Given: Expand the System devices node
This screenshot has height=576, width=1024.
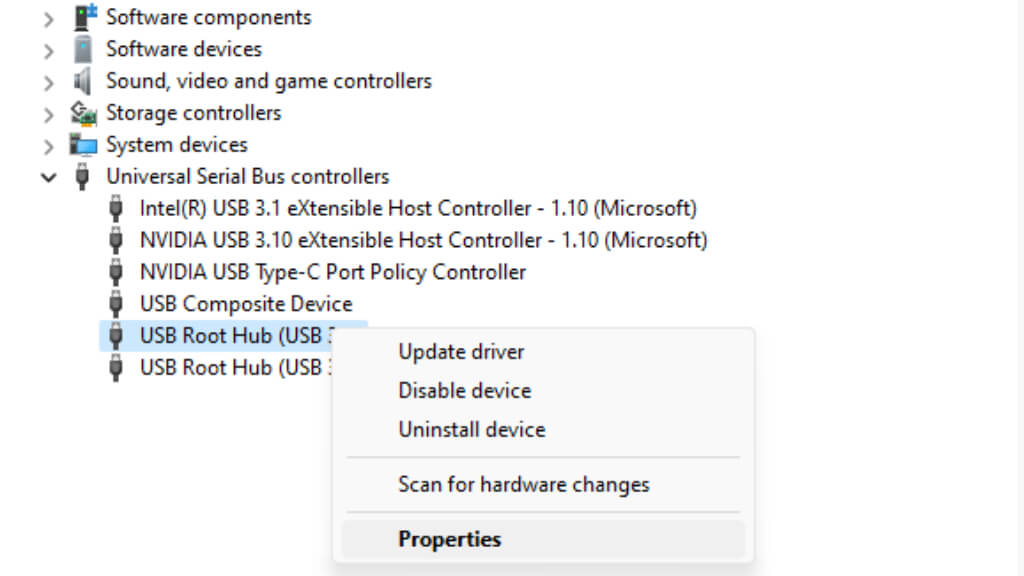Looking at the screenshot, I should (x=48, y=146).
